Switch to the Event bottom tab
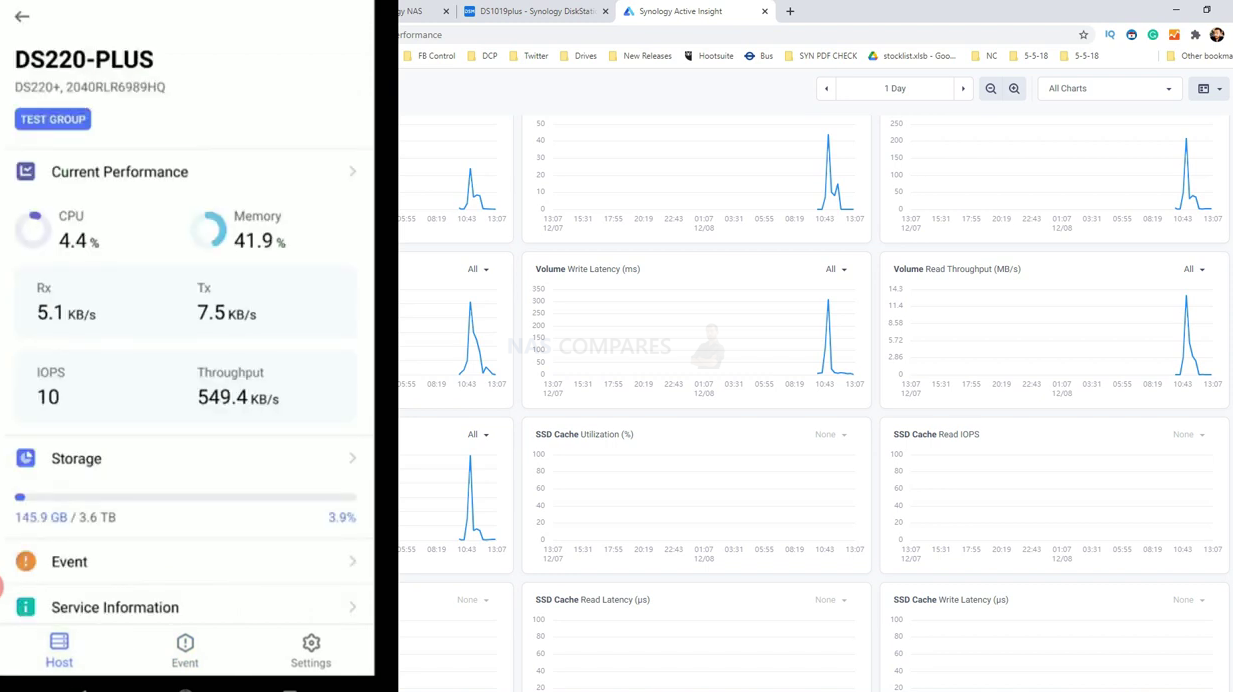The width and height of the screenshot is (1233, 692). coord(185,650)
